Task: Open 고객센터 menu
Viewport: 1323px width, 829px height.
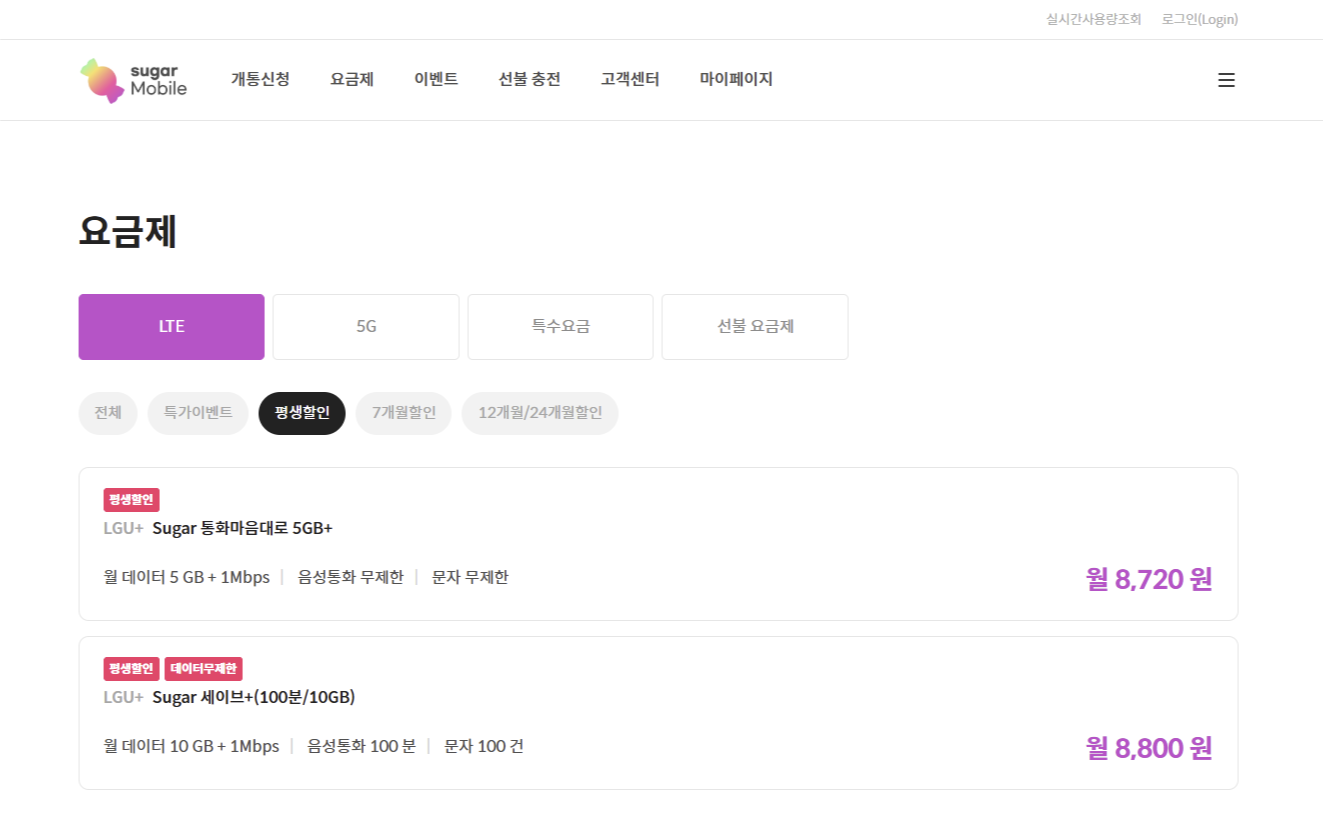Action: (x=630, y=79)
